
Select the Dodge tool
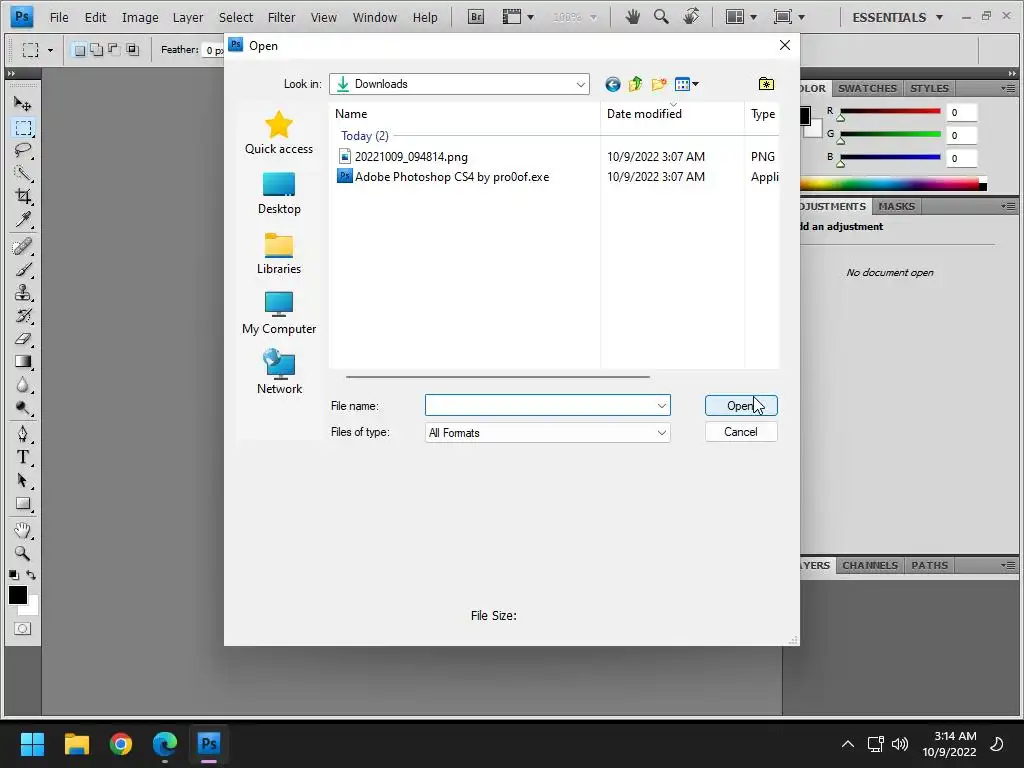pyautogui.click(x=23, y=408)
